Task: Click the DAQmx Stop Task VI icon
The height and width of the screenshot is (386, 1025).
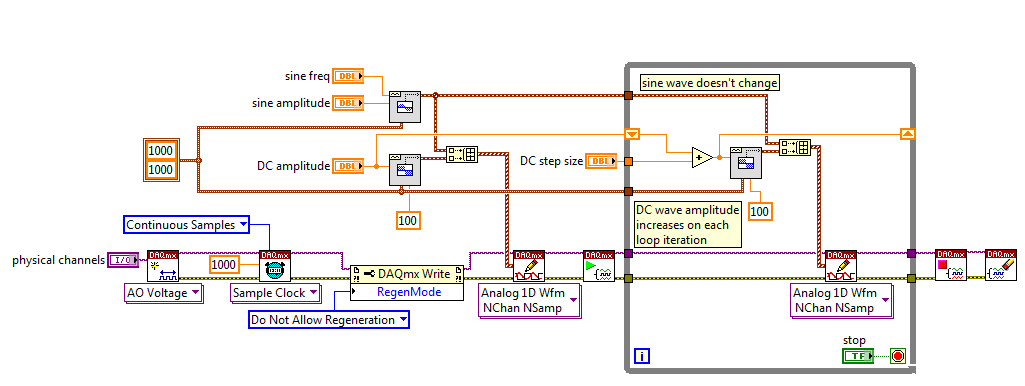Action: point(951,265)
